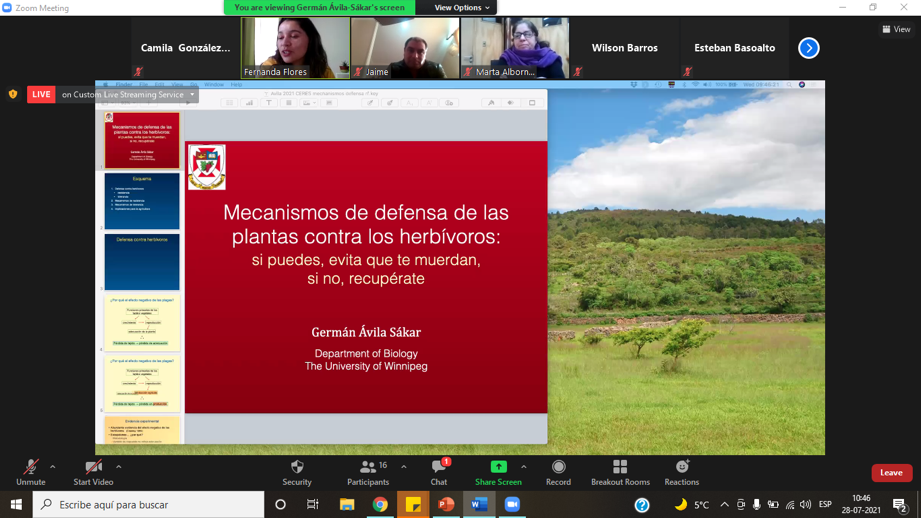This screenshot has width=922, height=518.
Task: Select the 'Defensa contra herbívoros' slide thumbnail
Action: (x=142, y=262)
